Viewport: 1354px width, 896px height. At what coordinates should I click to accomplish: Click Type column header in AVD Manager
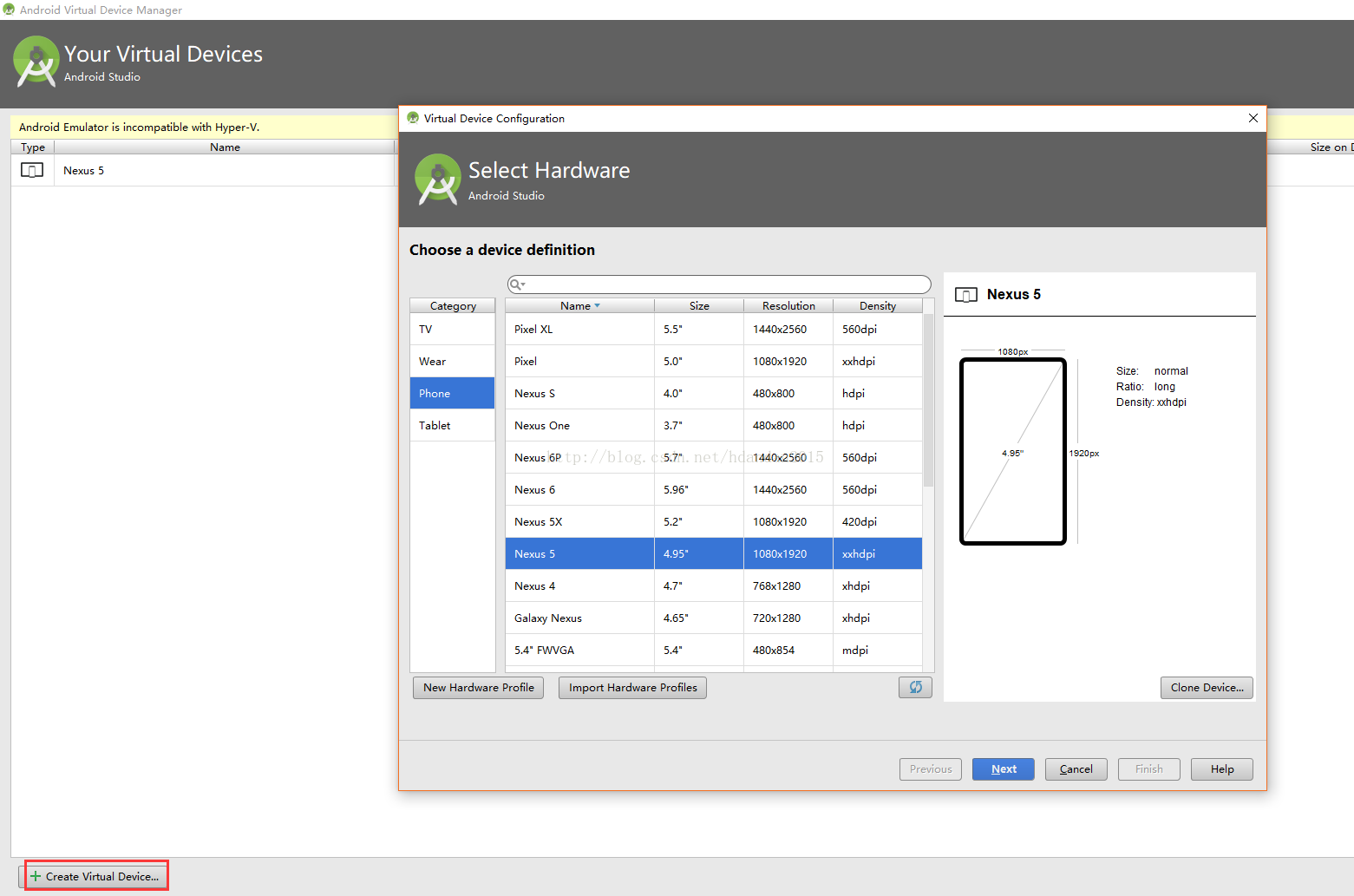click(33, 147)
